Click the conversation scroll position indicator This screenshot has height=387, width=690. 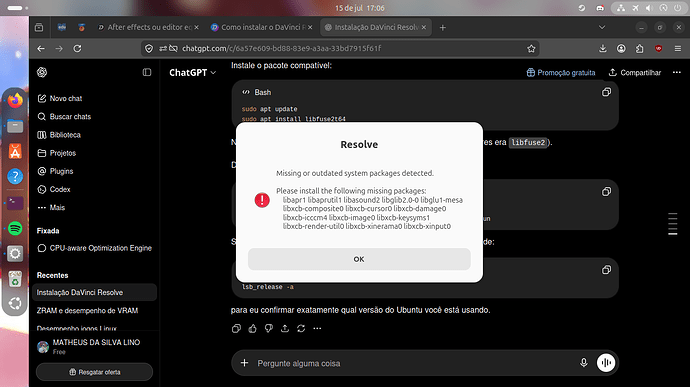(x=672, y=224)
